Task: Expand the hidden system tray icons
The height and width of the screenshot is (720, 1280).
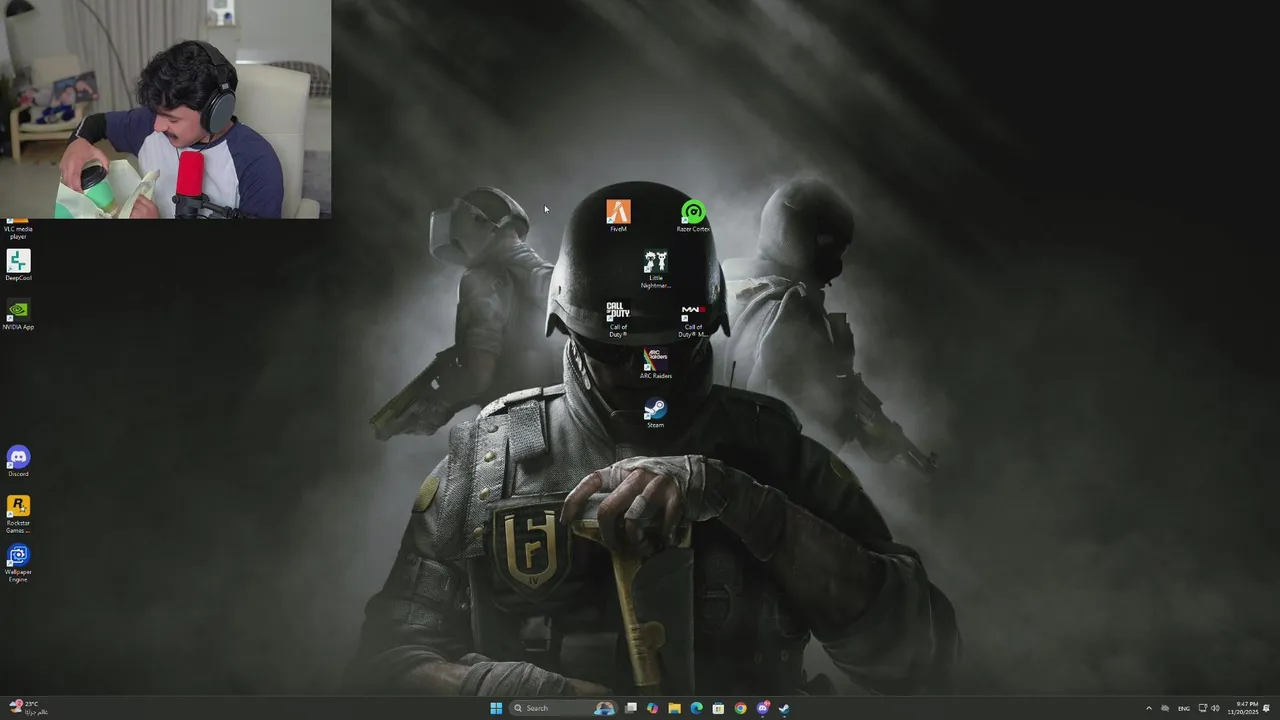Action: [1148, 708]
